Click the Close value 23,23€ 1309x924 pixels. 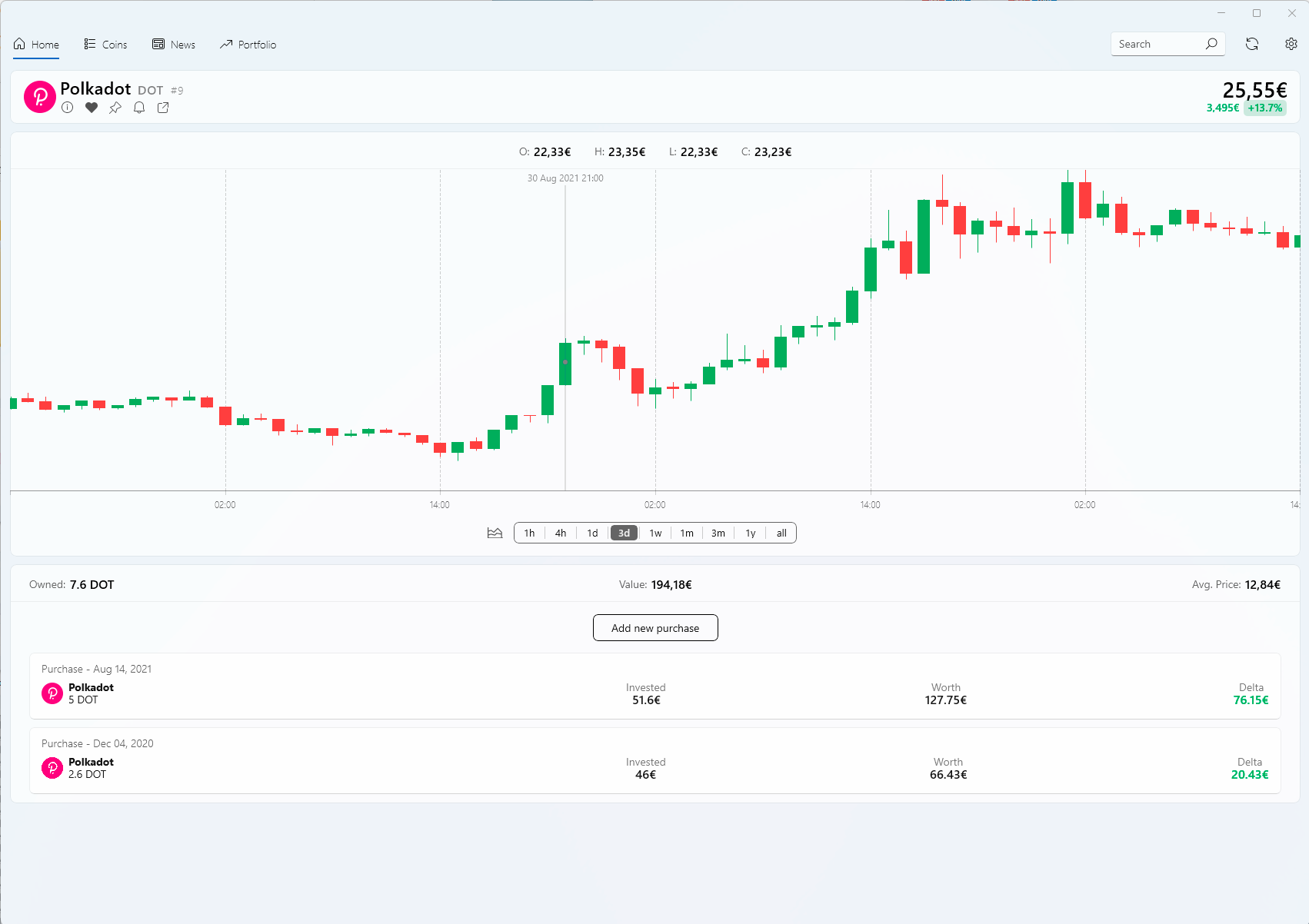click(x=773, y=152)
